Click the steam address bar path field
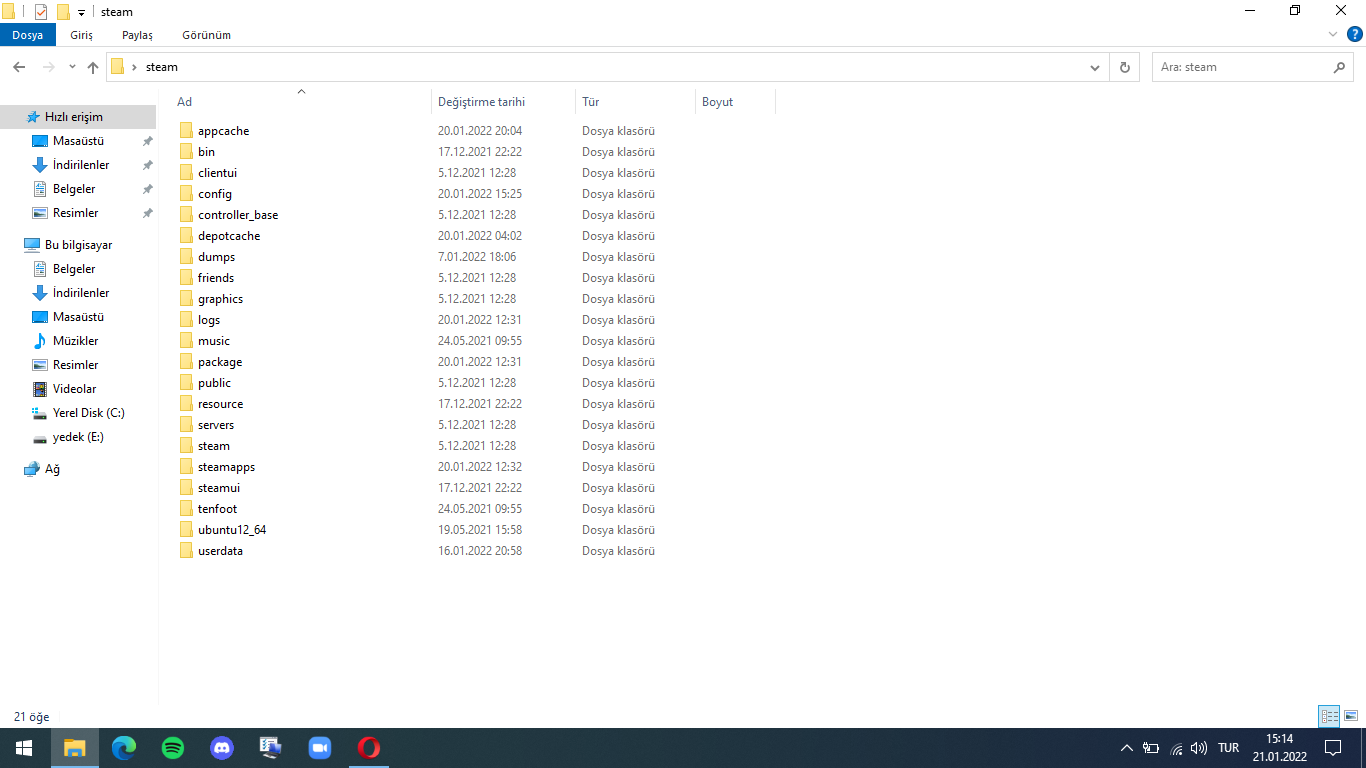Viewport: 1366px width, 768px height. pyautogui.click(x=605, y=67)
